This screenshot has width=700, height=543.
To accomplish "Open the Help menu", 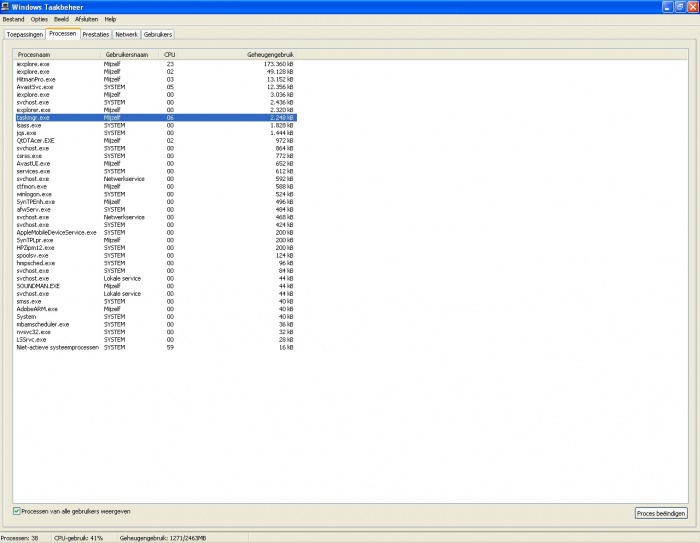I will tap(110, 19).
